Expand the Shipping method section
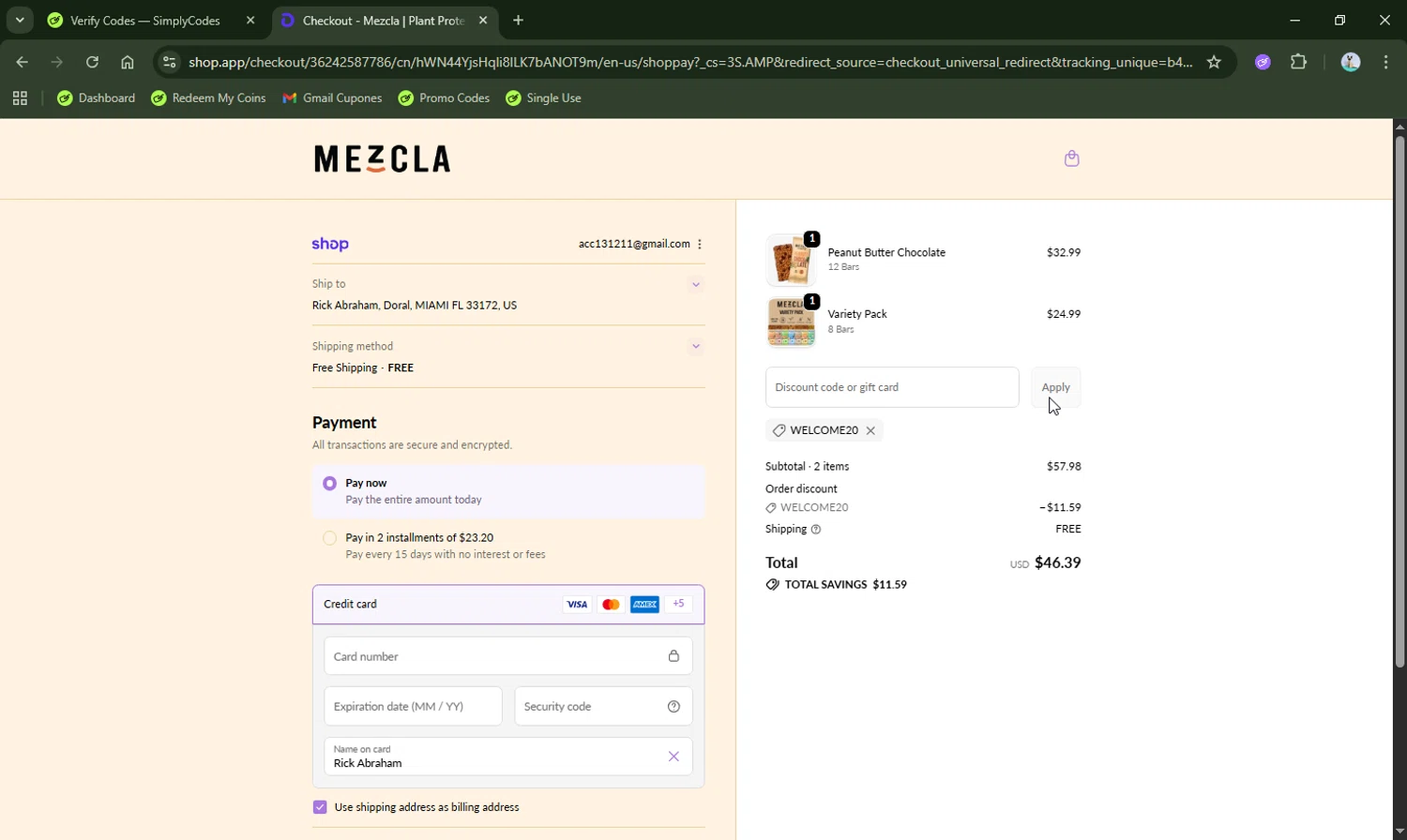This screenshot has width=1407, height=840. click(x=696, y=346)
